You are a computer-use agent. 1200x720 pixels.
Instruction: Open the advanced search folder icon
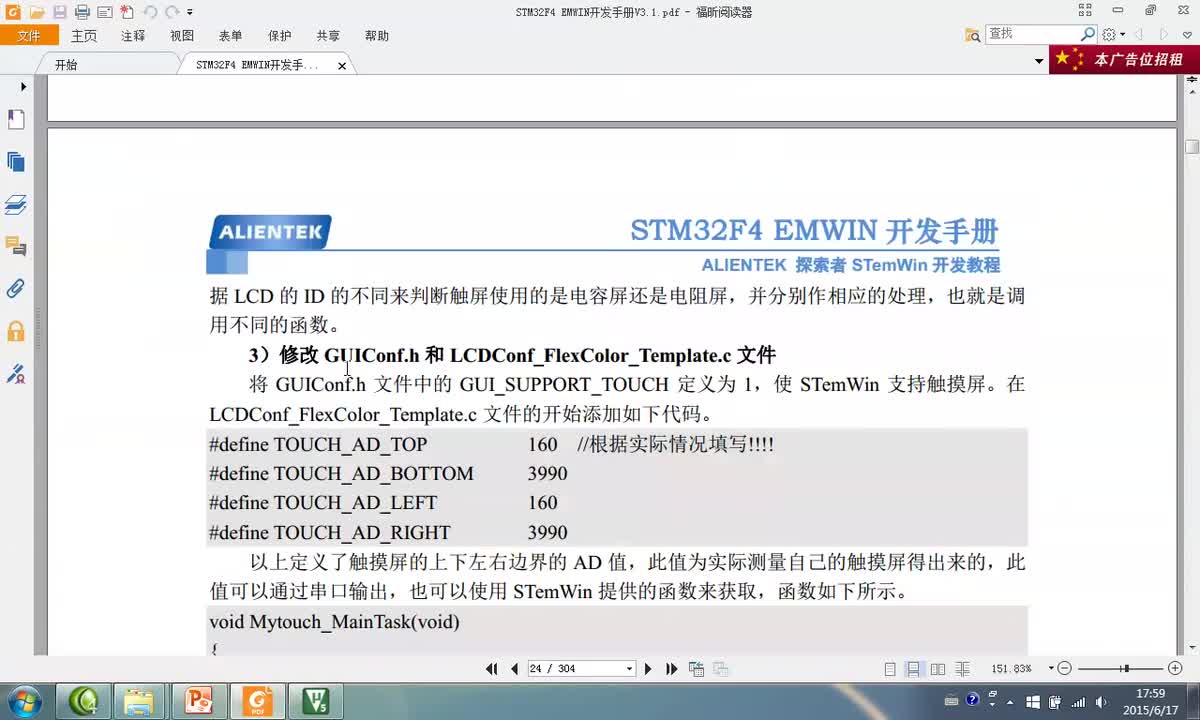[972, 35]
